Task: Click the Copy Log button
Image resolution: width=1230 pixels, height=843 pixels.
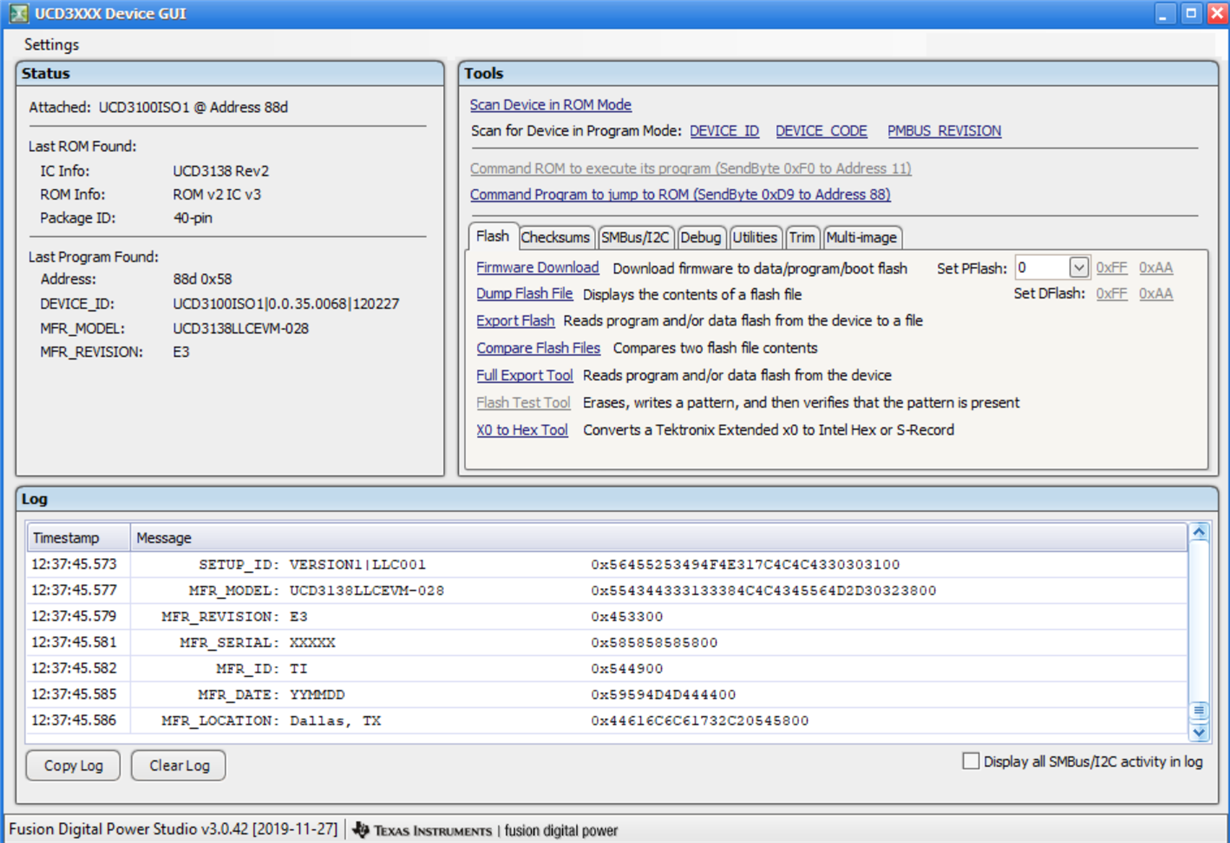Action: click(x=73, y=765)
